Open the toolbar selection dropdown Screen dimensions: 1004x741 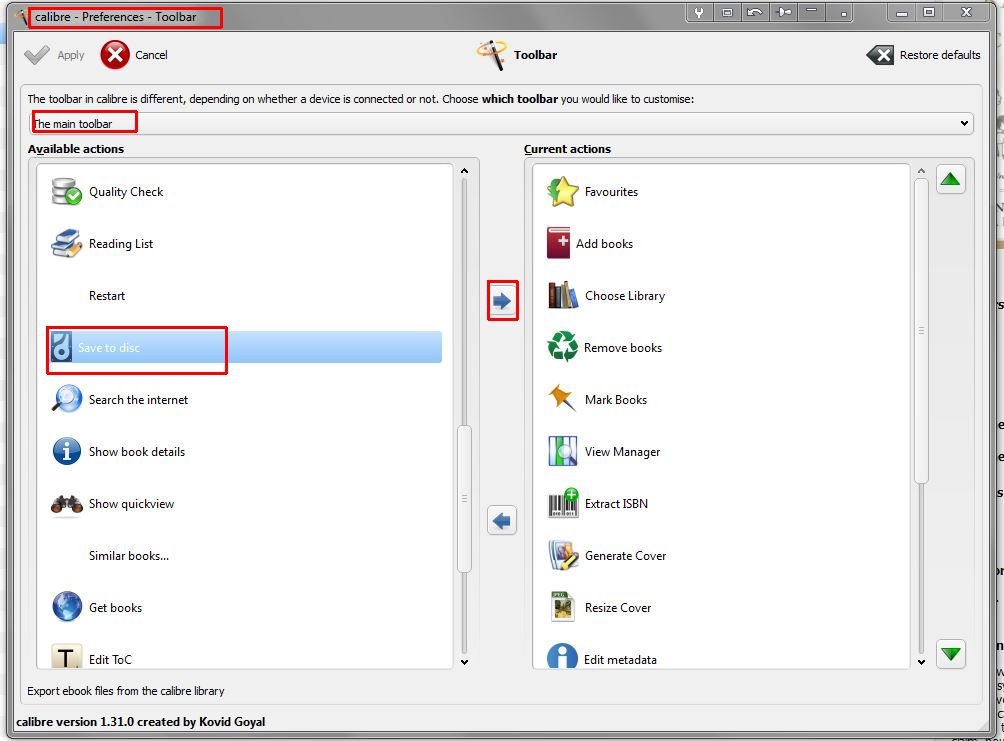503,123
